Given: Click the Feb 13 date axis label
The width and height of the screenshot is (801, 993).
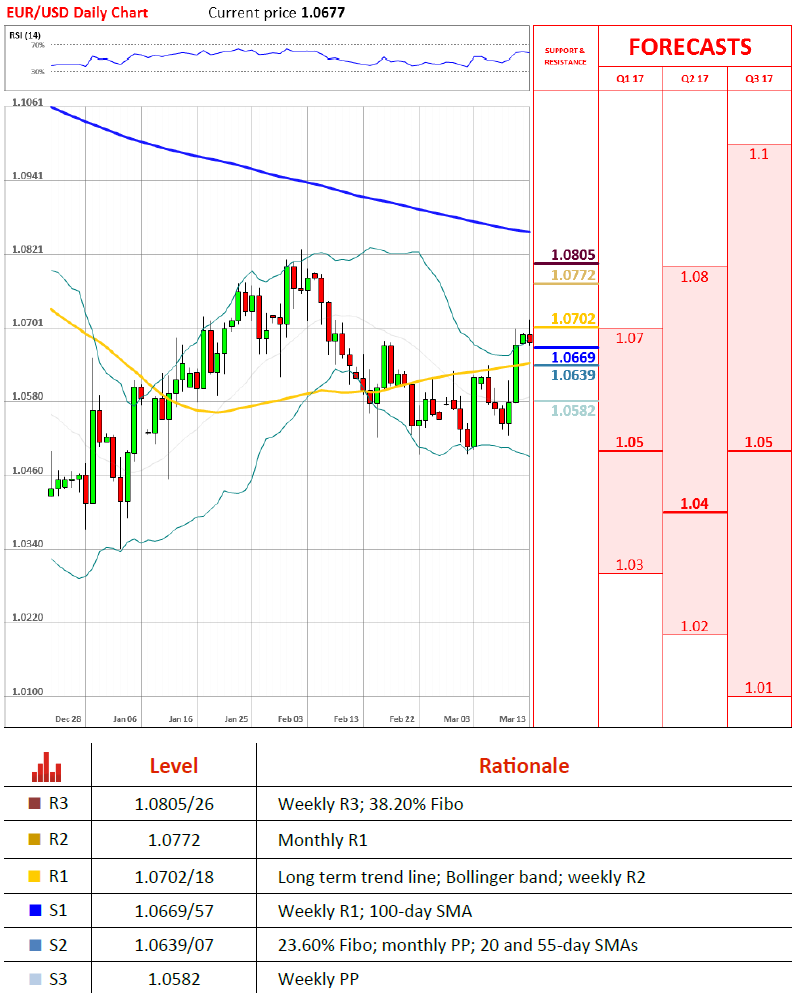Looking at the screenshot, I should pos(346,719).
